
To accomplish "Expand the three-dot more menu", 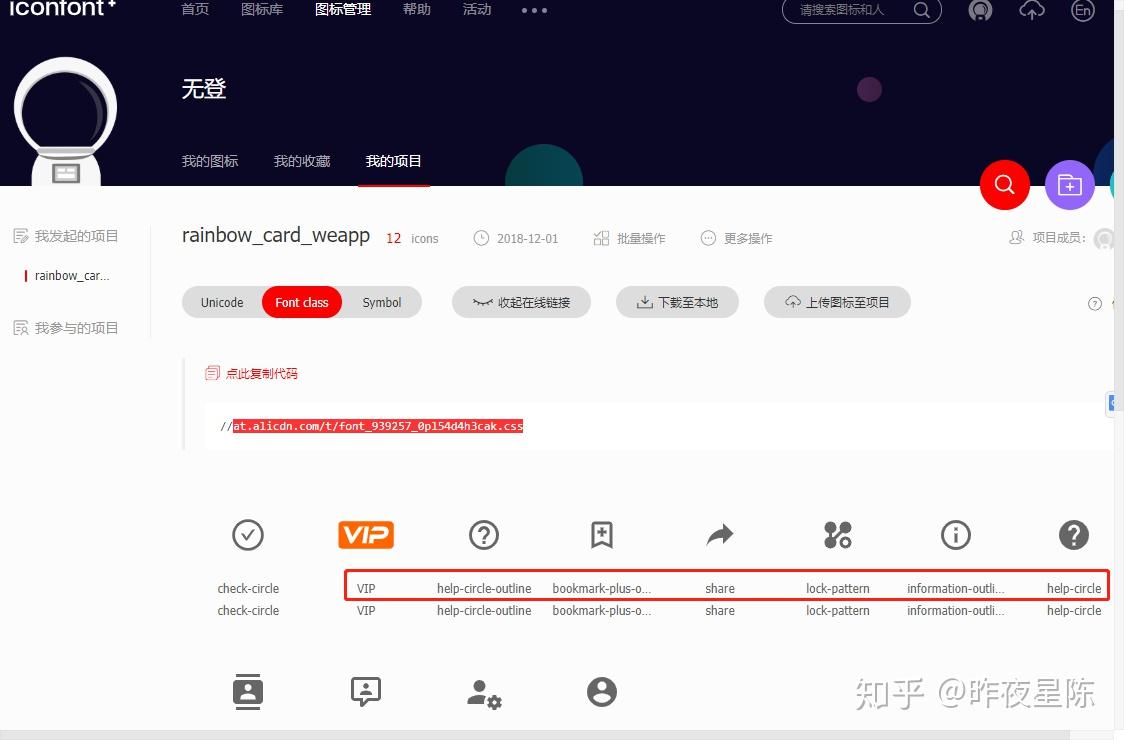I will click(x=534, y=11).
